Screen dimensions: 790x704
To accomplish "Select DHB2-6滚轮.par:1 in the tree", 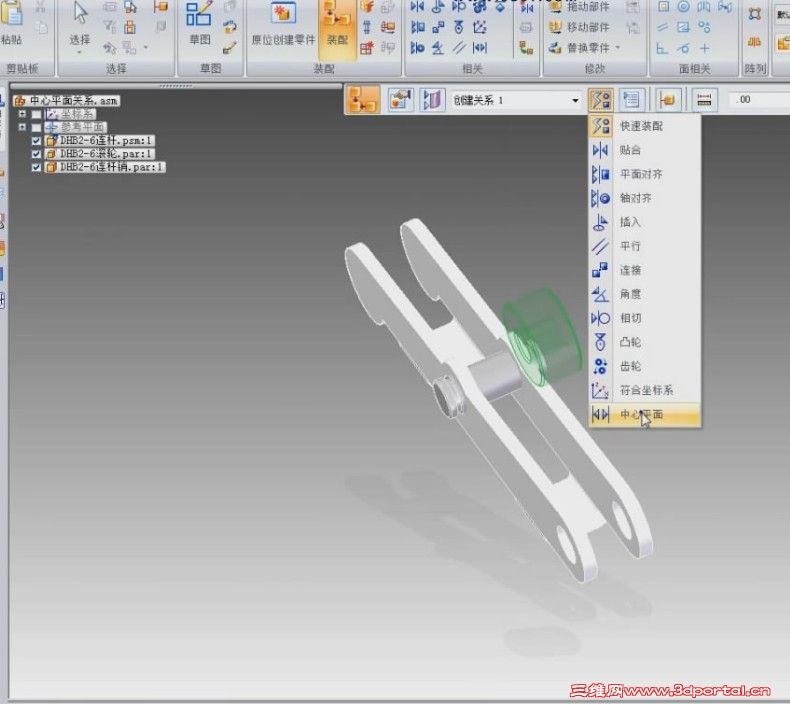I will 100,154.
